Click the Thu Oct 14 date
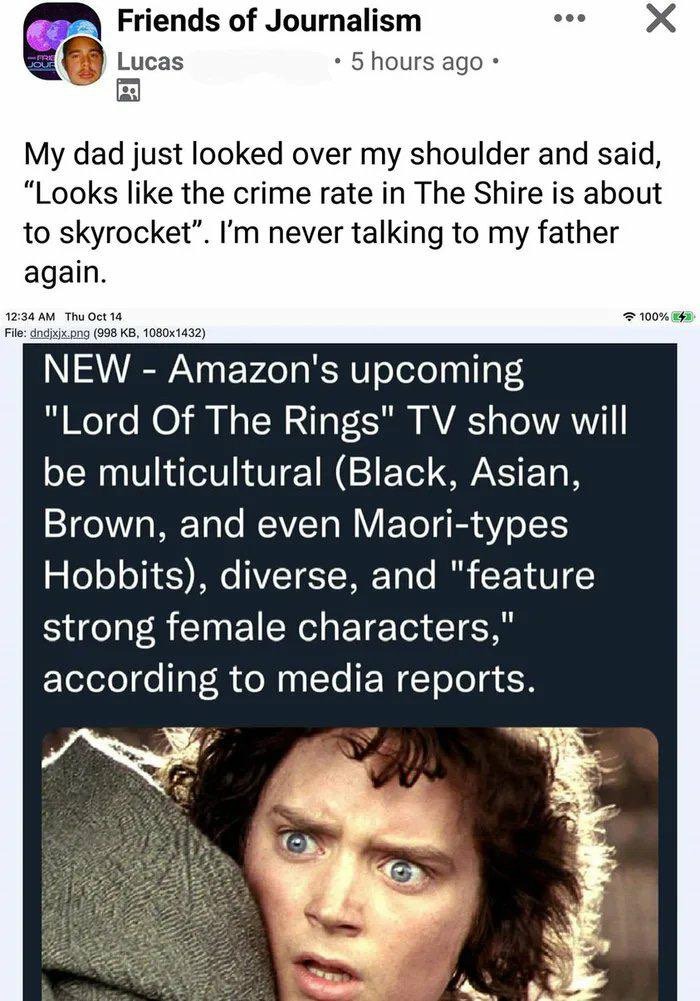700x1001 pixels. (x=93, y=317)
